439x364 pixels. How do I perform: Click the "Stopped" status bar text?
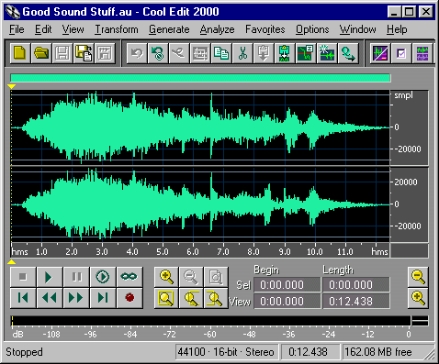click(x=24, y=352)
